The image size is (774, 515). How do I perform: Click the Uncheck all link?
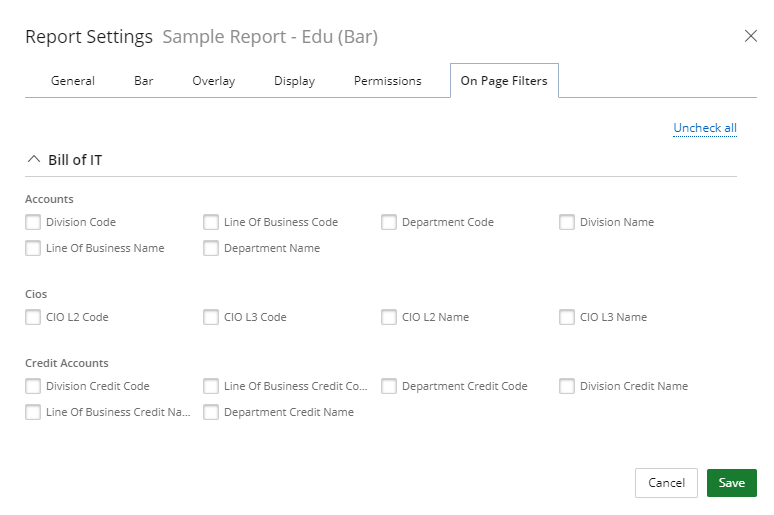click(704, 128)
